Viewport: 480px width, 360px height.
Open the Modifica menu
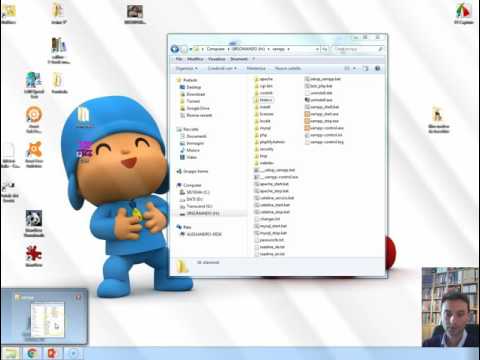(195, 59)
